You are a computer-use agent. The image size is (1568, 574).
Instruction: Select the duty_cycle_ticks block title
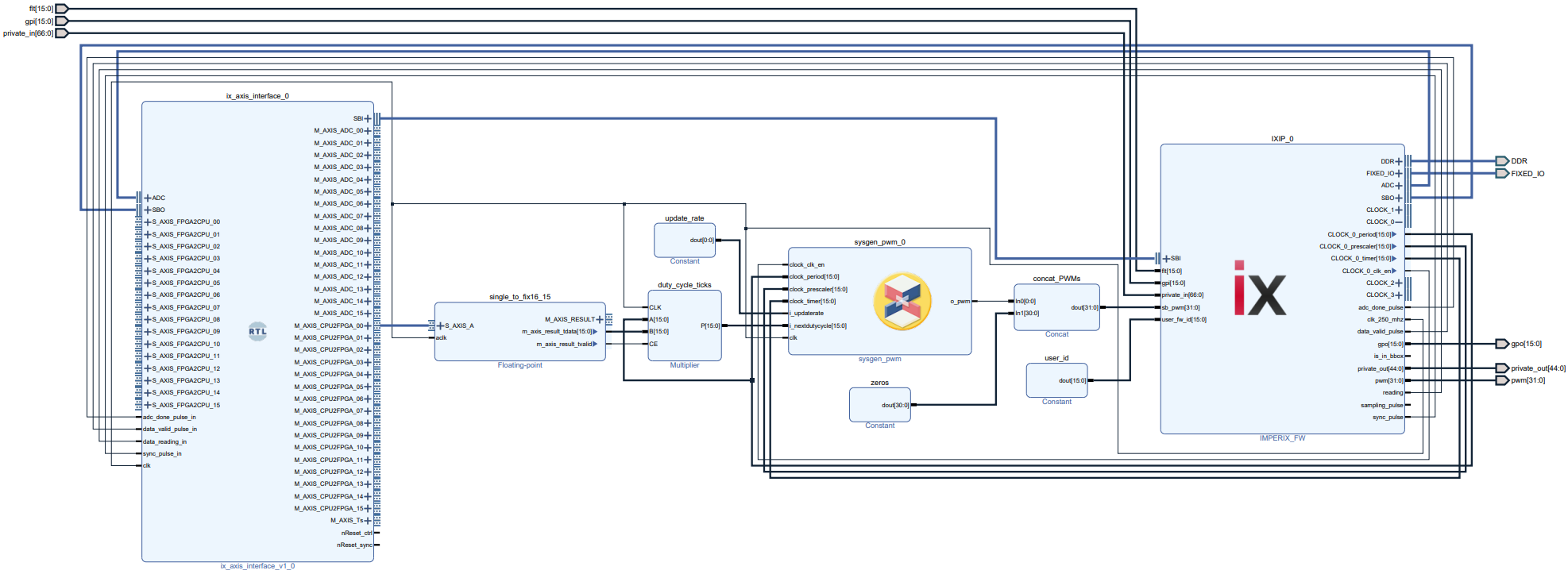[684, 285]
